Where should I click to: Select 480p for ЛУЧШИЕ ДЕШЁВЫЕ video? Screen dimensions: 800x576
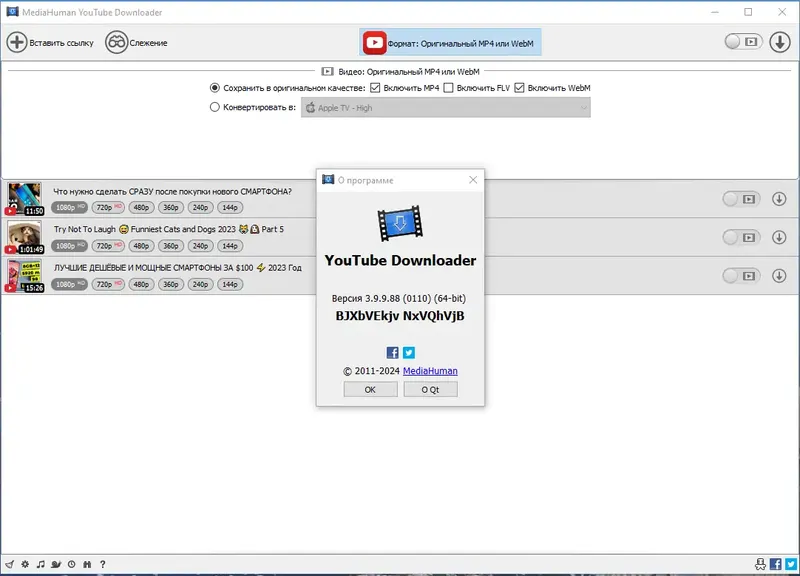point(141,284)
